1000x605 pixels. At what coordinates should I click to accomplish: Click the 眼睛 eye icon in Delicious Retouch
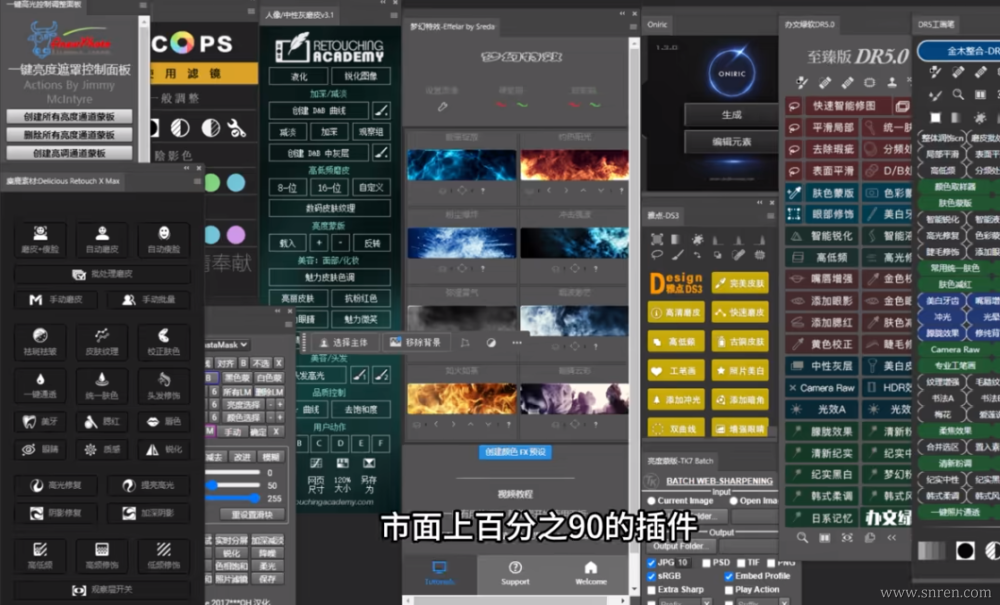coord(29,449)
